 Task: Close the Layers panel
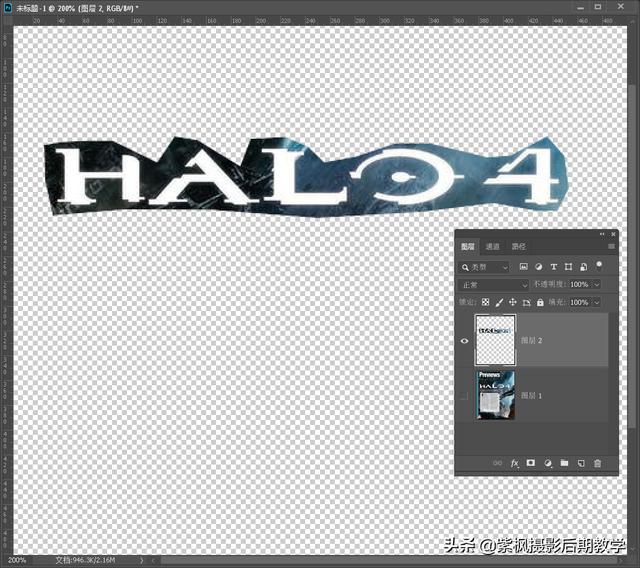(613, 234)
